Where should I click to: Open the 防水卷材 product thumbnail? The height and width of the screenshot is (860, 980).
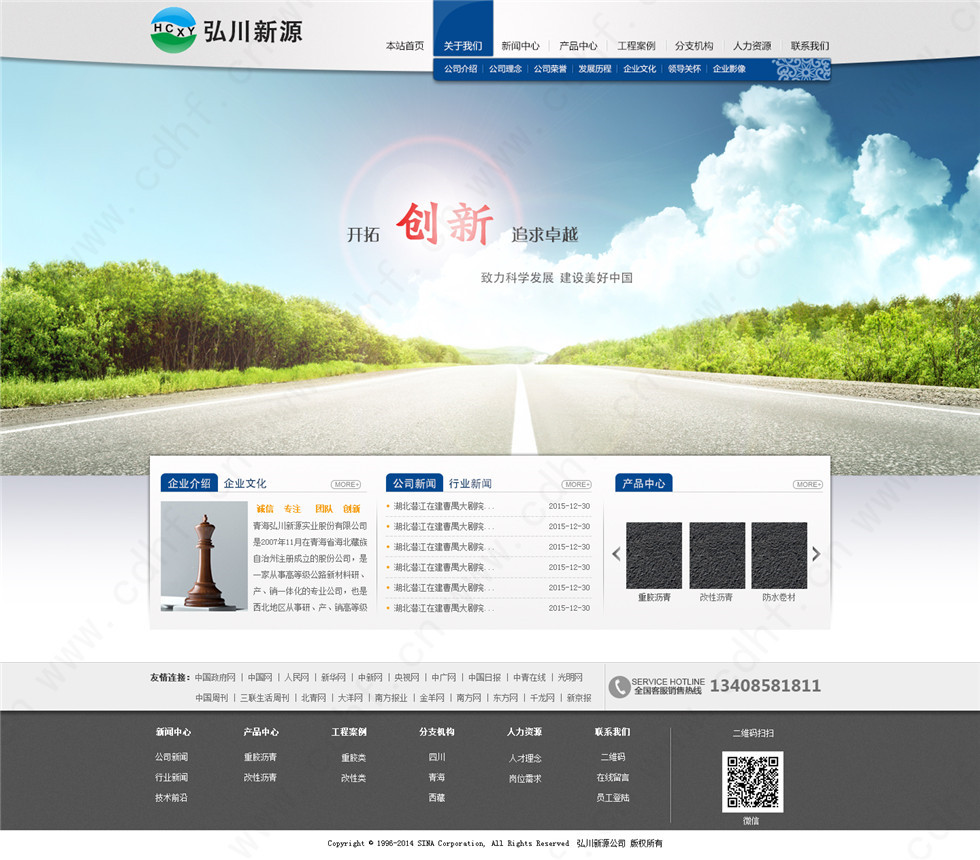[x=779, y=556]
